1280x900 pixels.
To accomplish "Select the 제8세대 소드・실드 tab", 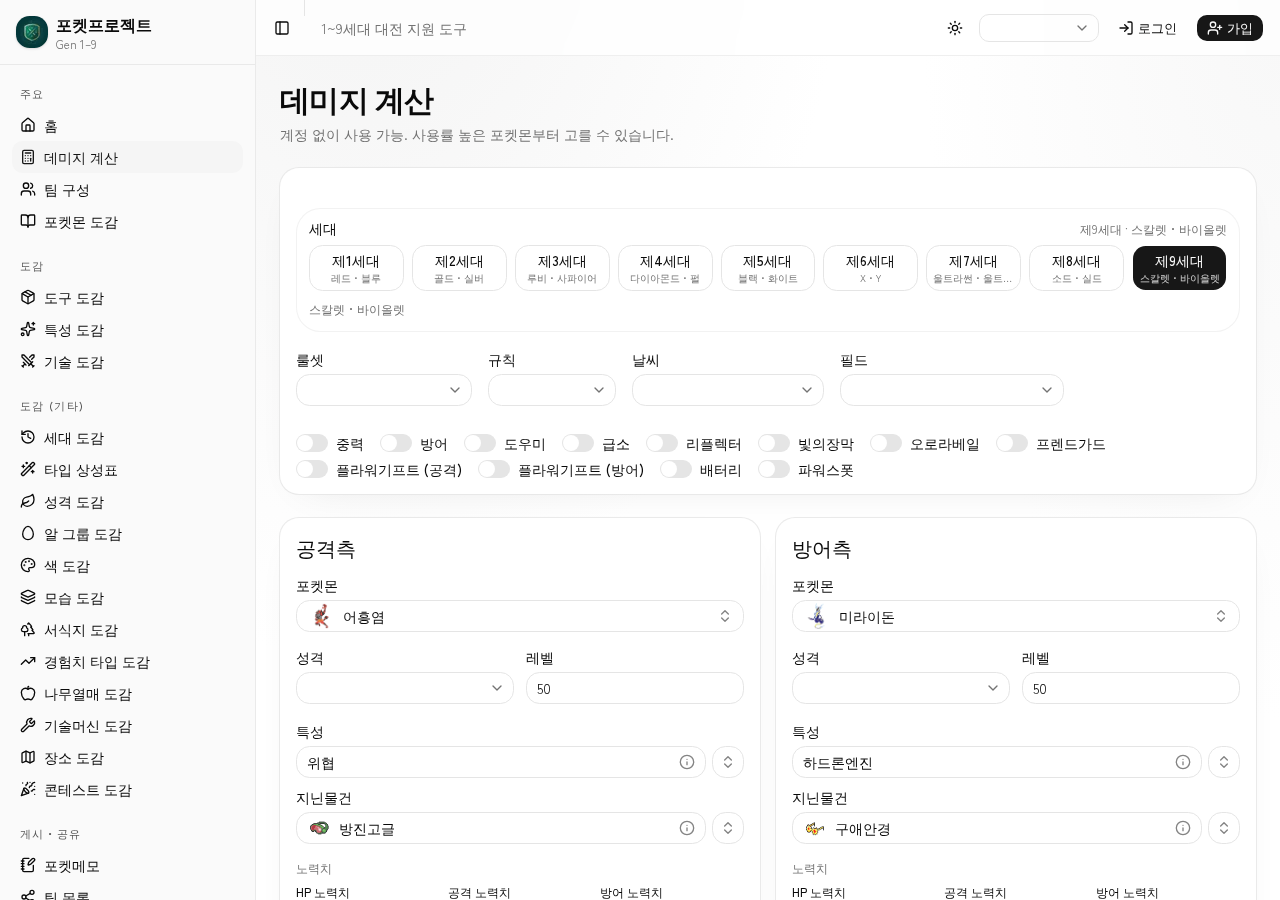I will point(1076,268).
